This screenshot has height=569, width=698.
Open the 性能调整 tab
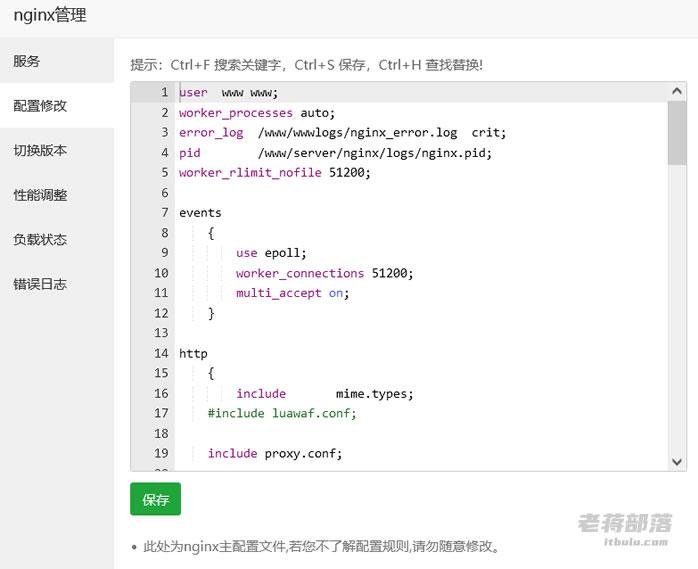(x=40, y=195)
